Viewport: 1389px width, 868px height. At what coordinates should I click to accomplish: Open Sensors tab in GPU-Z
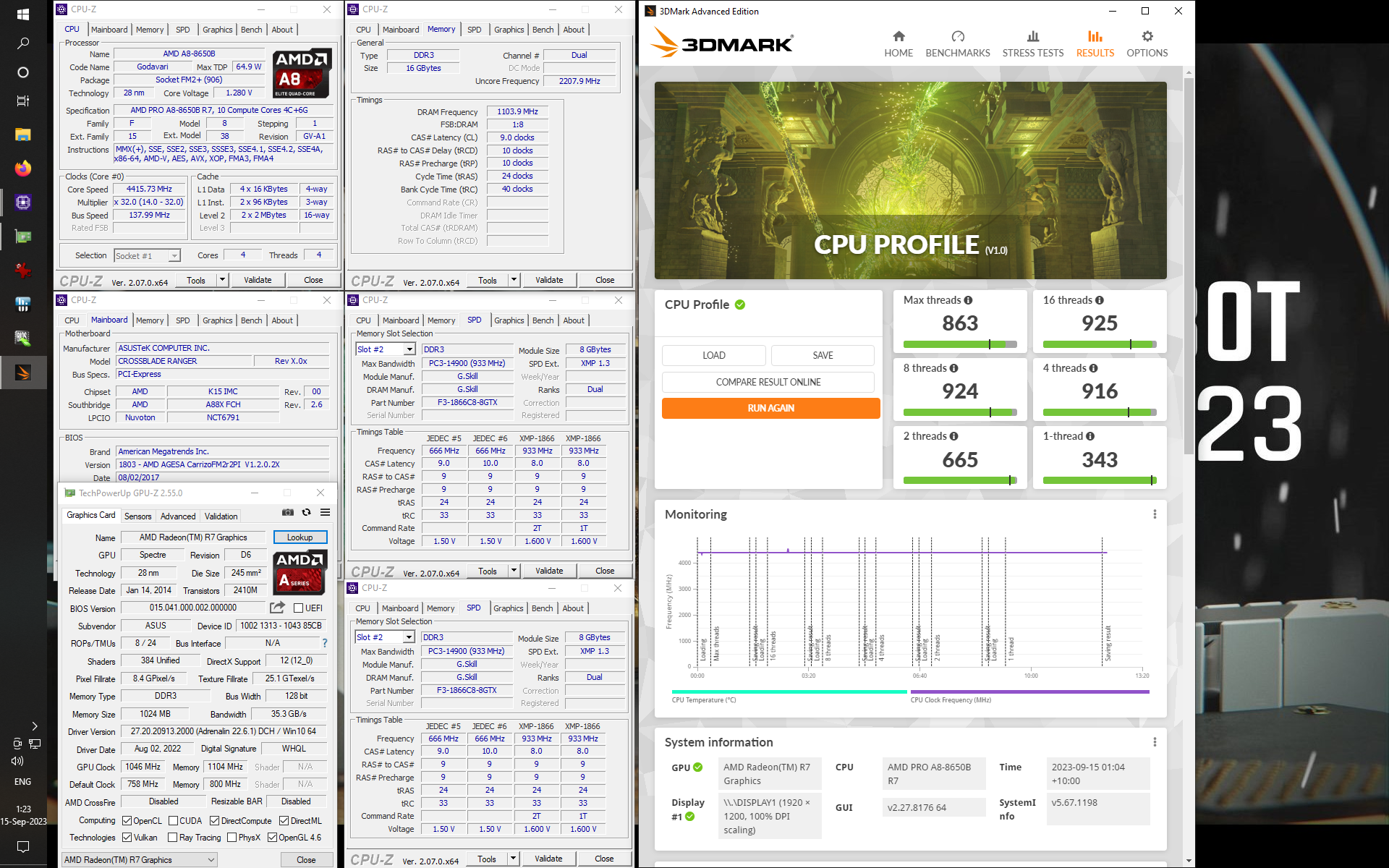[137, 516]
